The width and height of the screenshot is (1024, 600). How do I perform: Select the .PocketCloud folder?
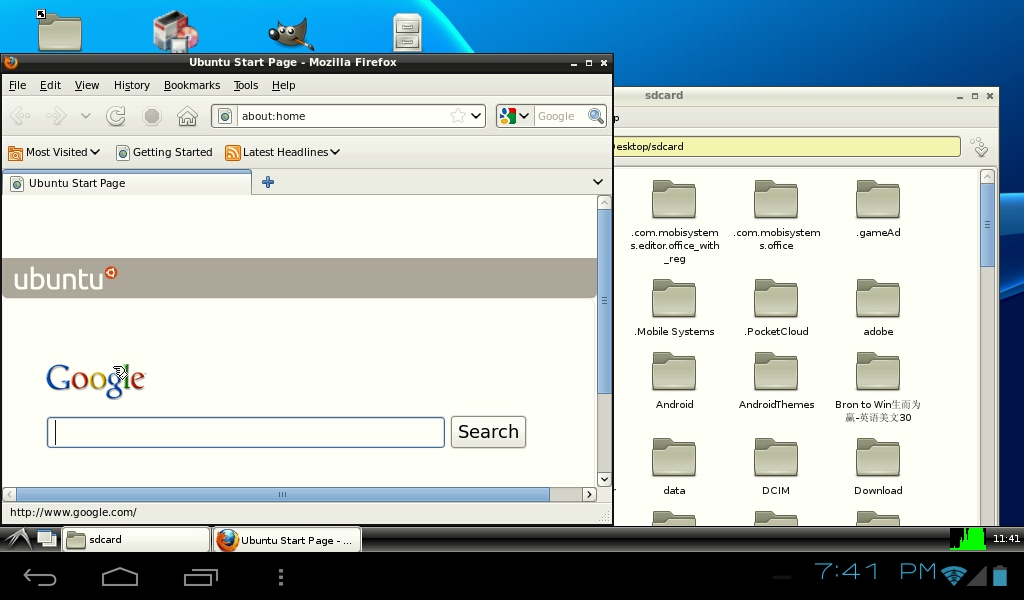pos(776,308)
